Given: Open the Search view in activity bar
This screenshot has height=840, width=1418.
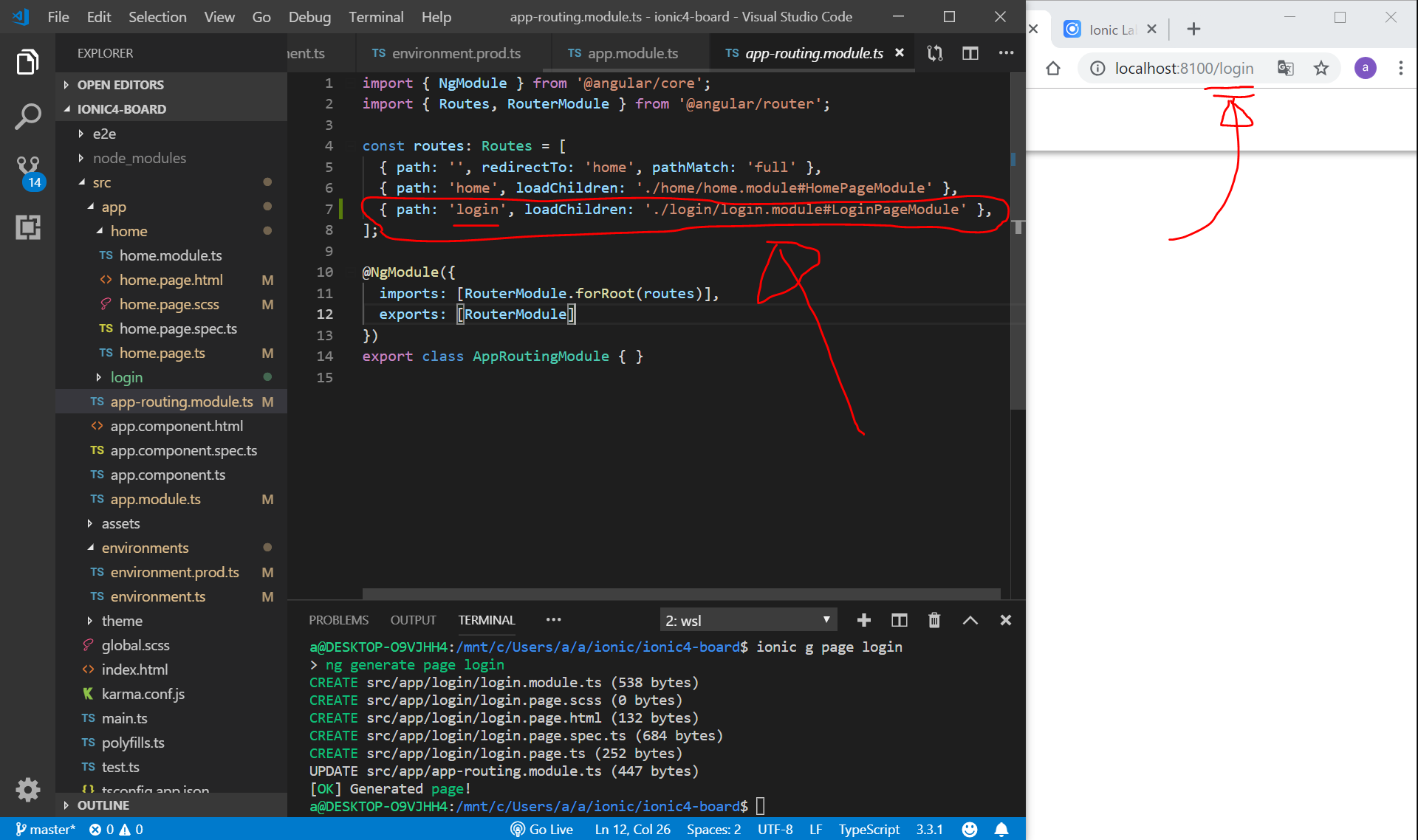Looking at the screenshot, I should (x=28, y=117).
